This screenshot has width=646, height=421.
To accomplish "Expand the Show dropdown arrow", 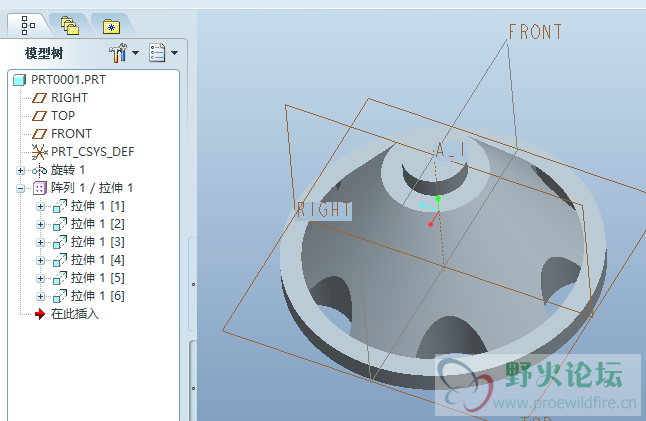I will [174, 53].
